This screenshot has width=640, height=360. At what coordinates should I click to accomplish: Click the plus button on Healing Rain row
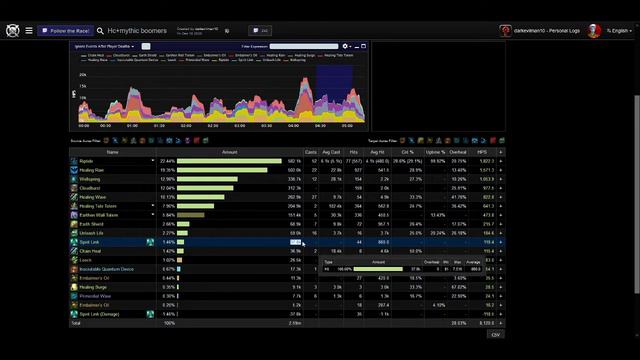coord(501,170)
